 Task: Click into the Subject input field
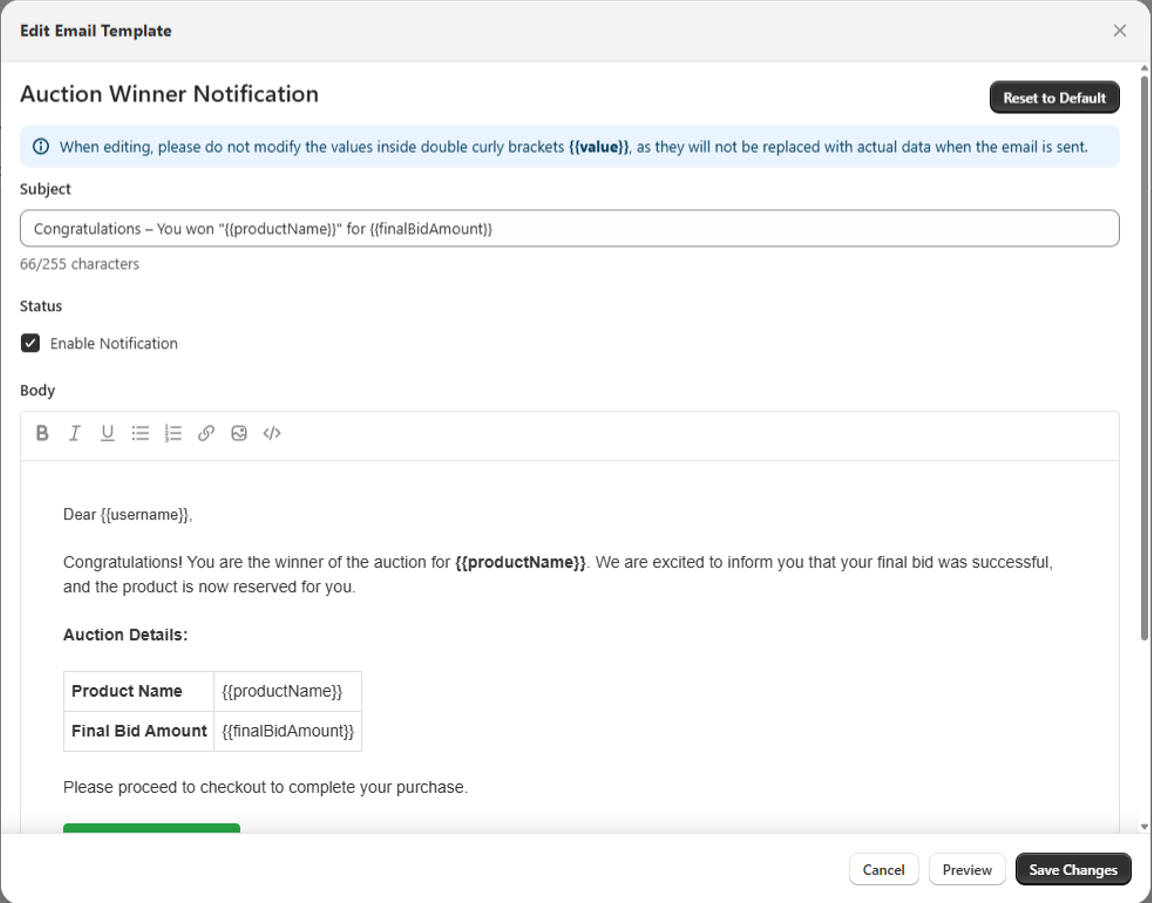[x=569, y=229]
